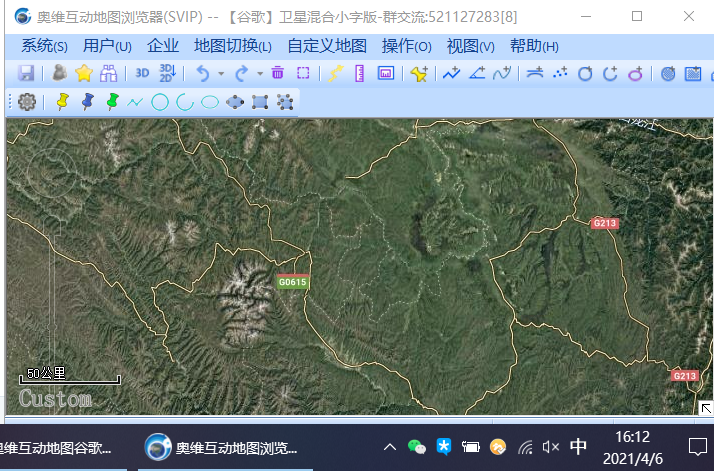Screen dimensions: 714x471
Task: Open the 地图切换(L) menu
Action: (233, 46)
